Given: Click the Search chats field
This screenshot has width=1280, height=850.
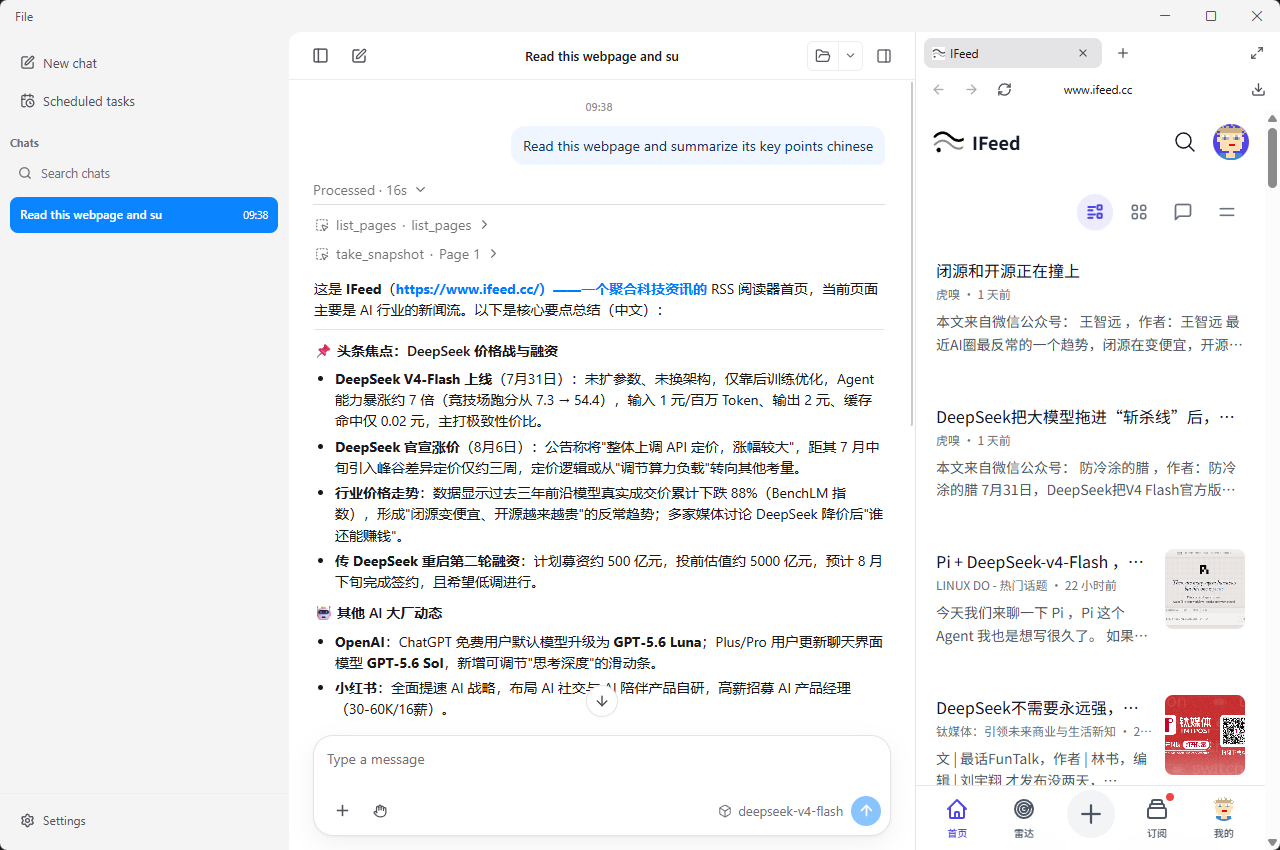Looking at the screenshot, I should click(144, 173).
